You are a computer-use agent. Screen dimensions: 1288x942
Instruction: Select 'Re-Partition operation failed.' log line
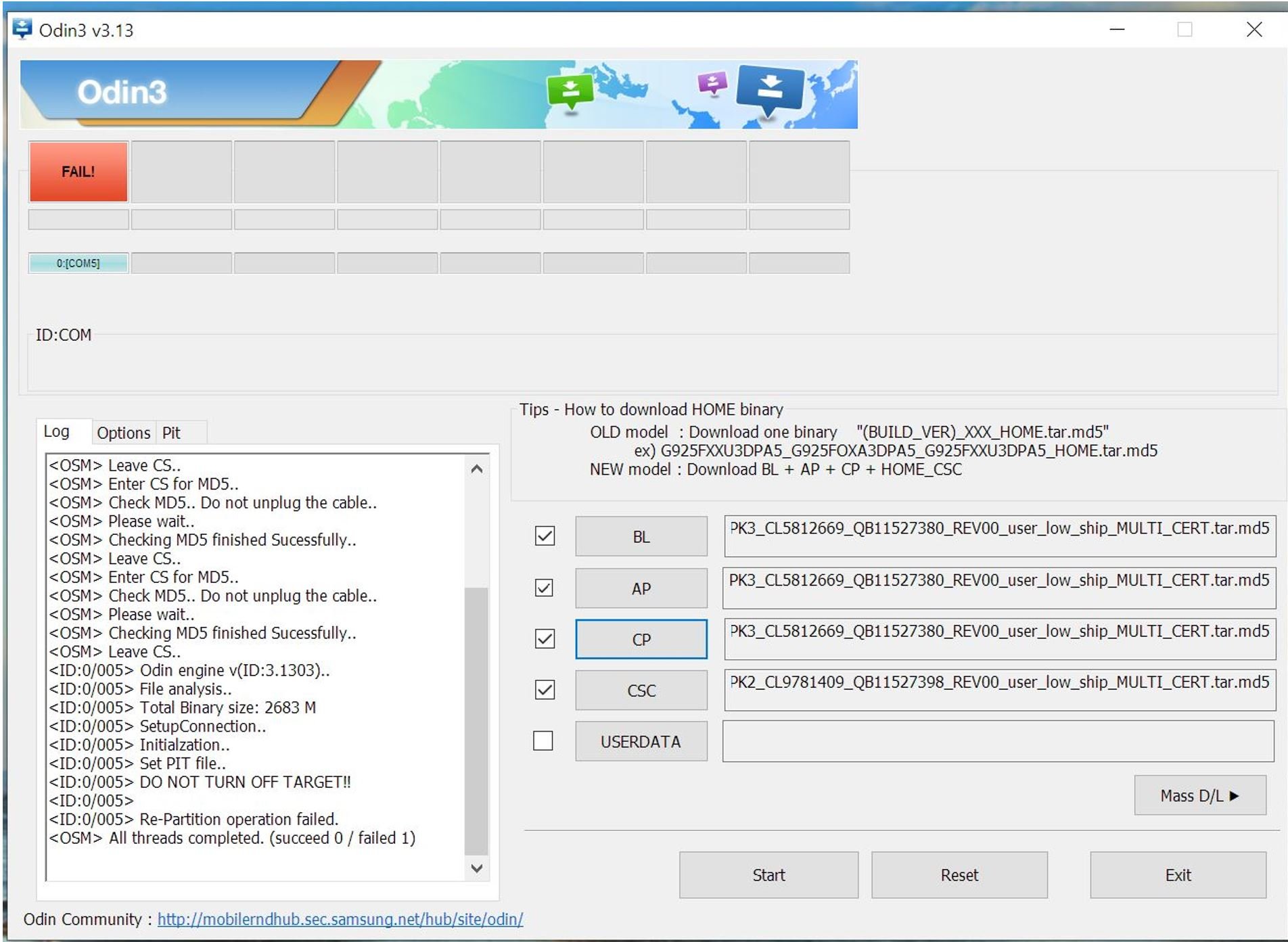pos(193,819)
